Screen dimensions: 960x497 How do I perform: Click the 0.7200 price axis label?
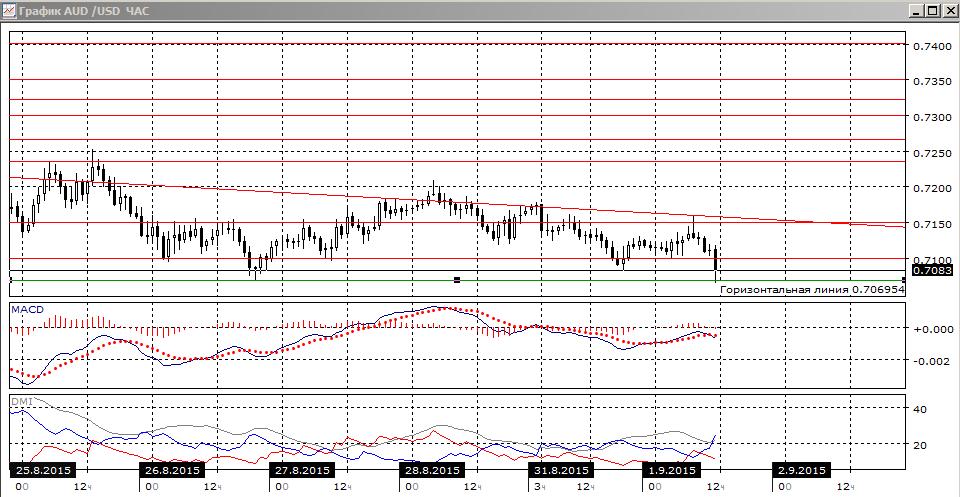pyautogui.click(x=932, y=189)
